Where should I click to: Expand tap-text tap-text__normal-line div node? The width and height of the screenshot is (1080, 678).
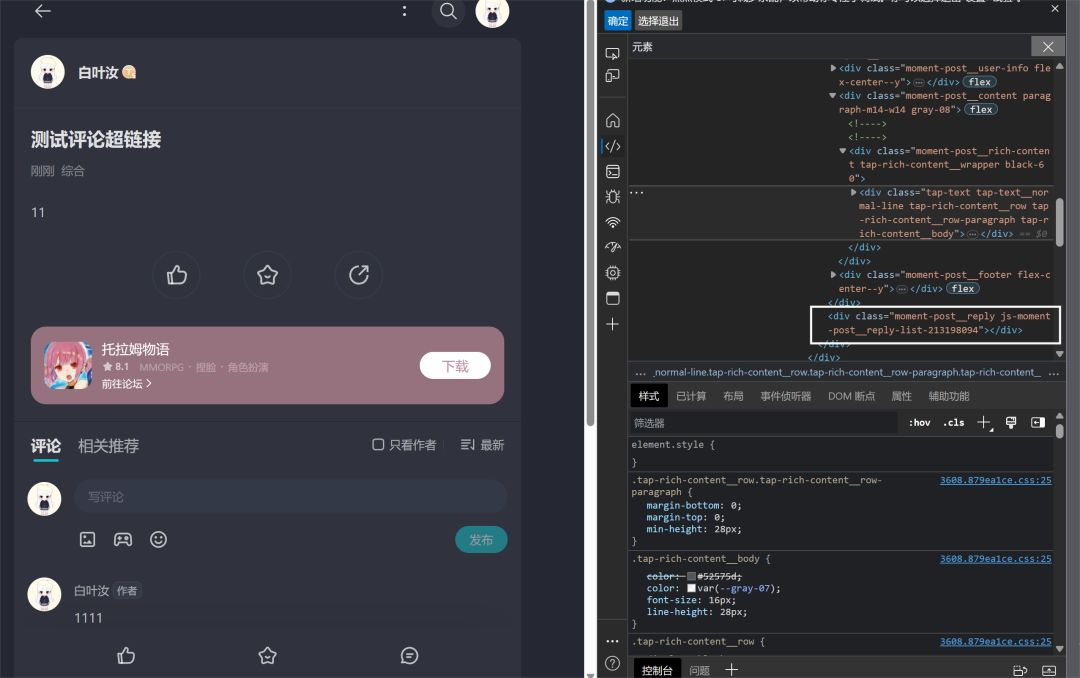pos(853,192)
